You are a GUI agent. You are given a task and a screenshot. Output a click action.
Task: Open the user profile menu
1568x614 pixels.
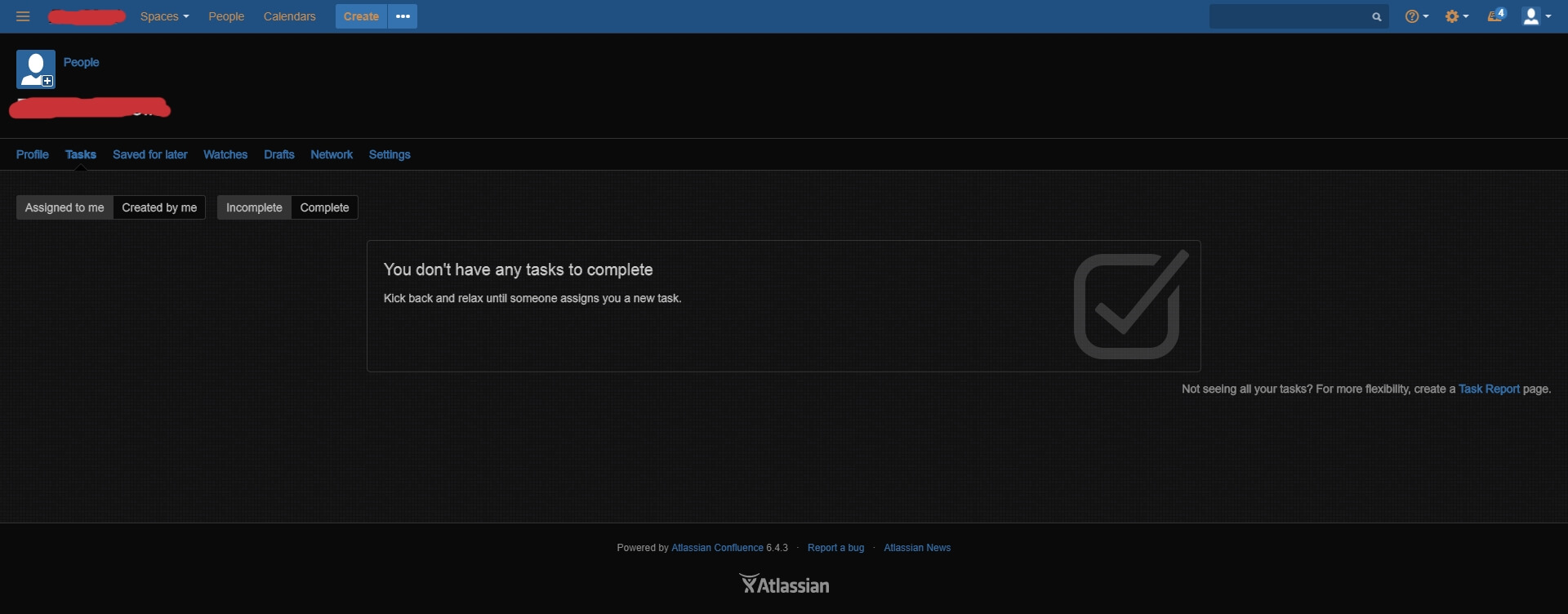[x=1537, y=16]
